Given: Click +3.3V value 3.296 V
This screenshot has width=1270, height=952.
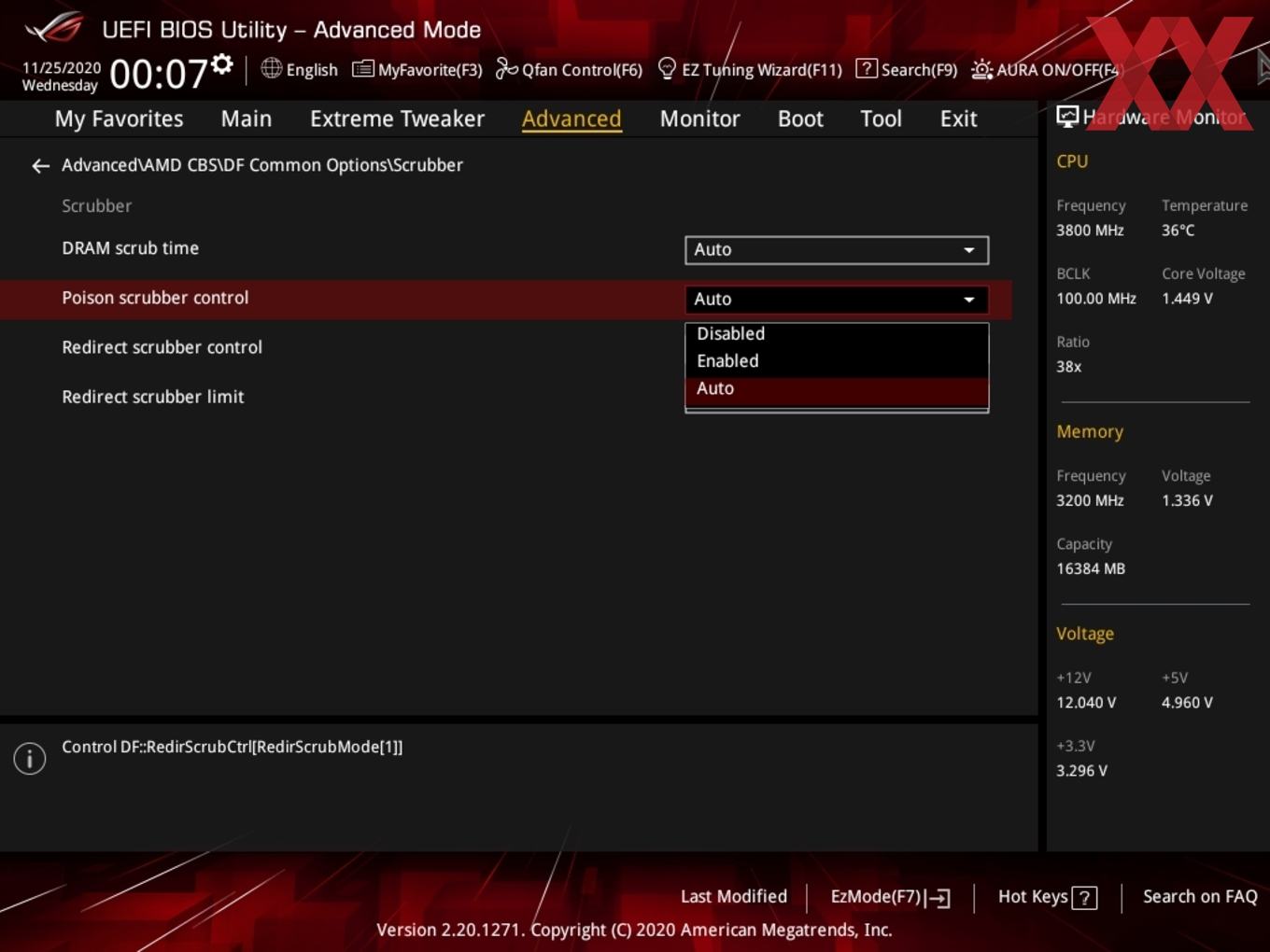Looking at the screenshot, I should coord(1081,771).
